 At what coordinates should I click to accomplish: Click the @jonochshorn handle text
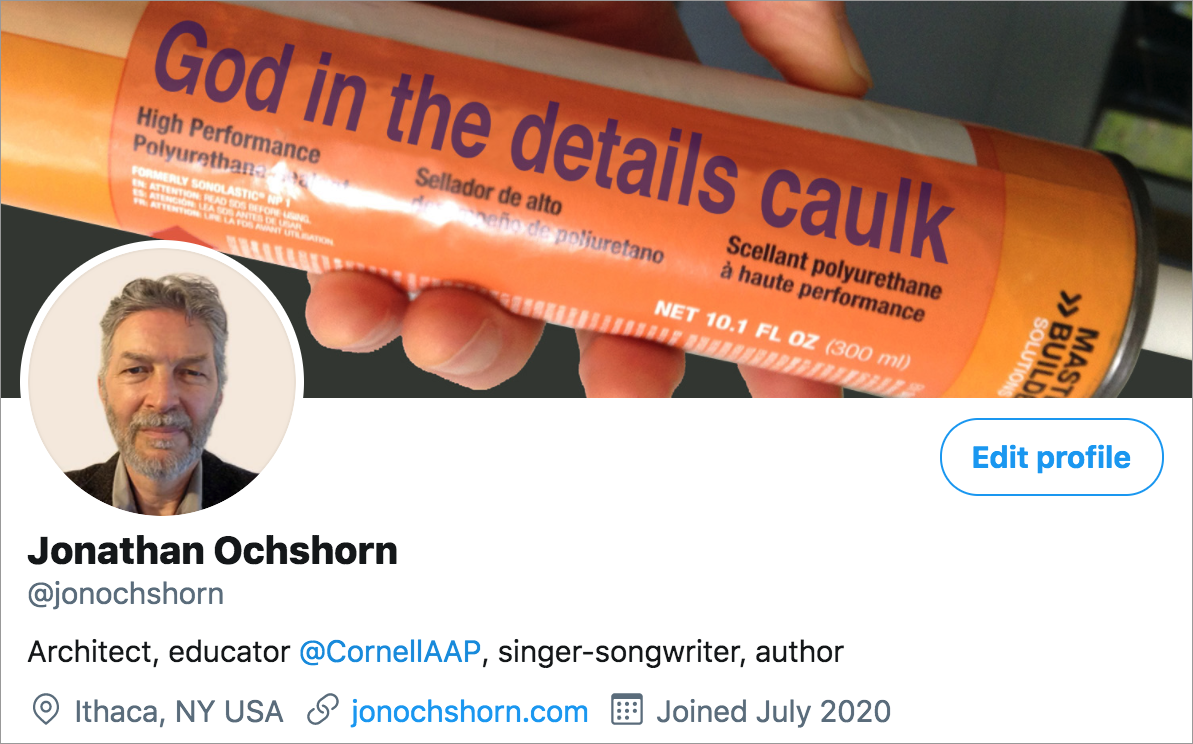pyautogui.click(x=126, y=594)
